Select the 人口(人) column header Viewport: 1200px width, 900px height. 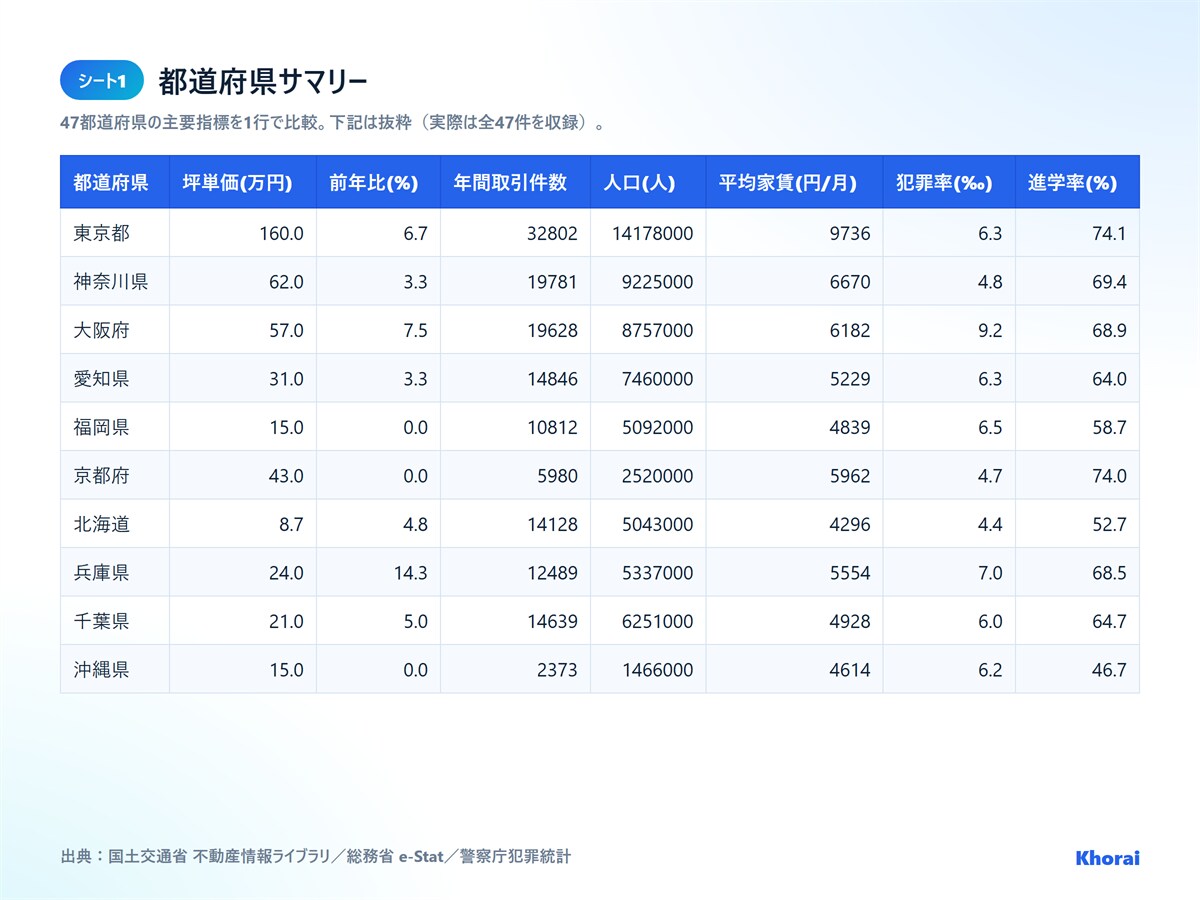click(x=648, y=182)
